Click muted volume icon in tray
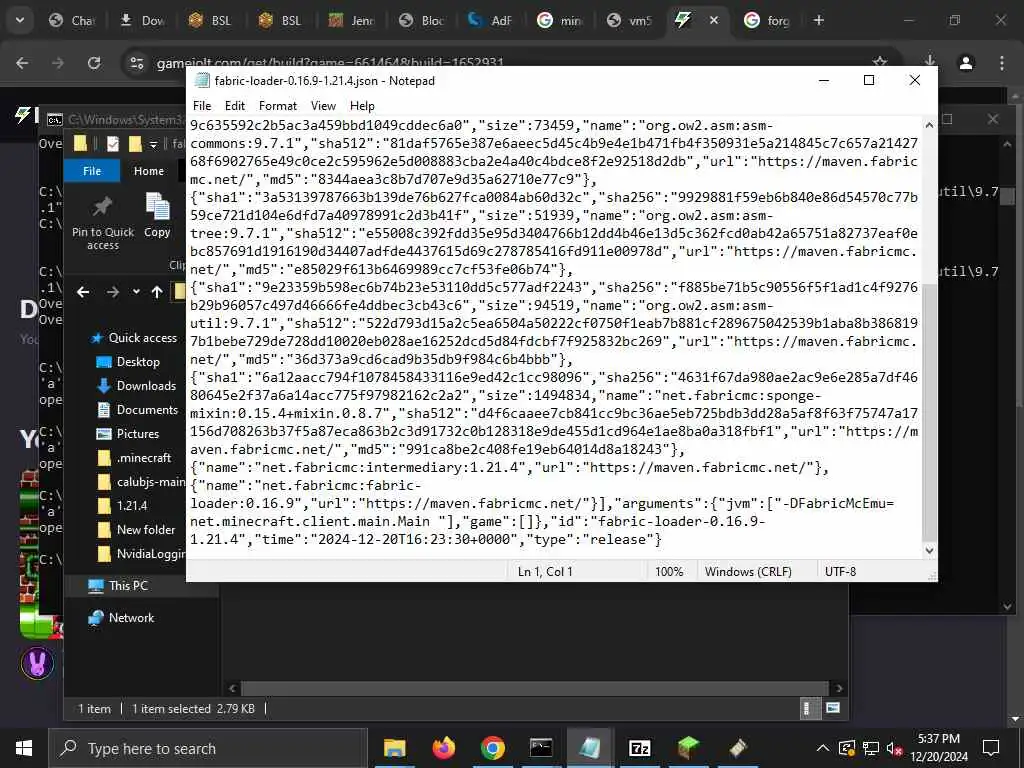Viewport: 1024px width, 768px height. [894, 748]
